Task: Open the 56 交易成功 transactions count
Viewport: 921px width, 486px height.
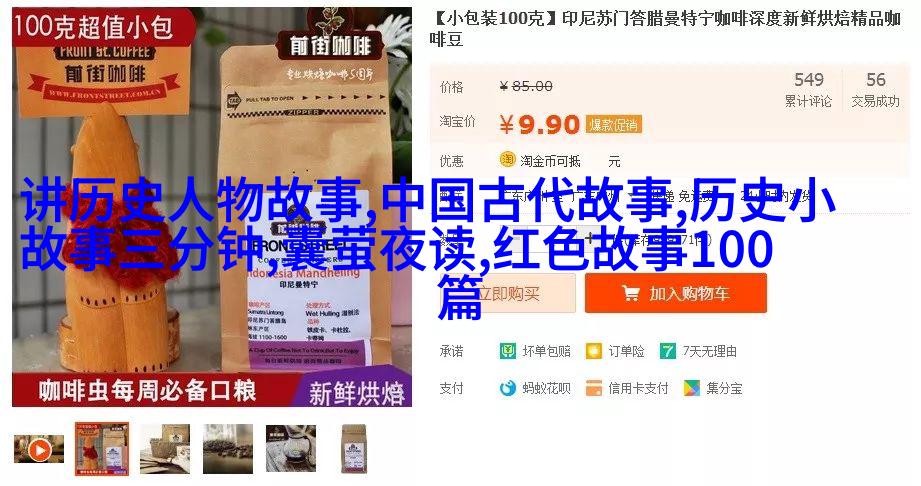Action: [875, 89]
